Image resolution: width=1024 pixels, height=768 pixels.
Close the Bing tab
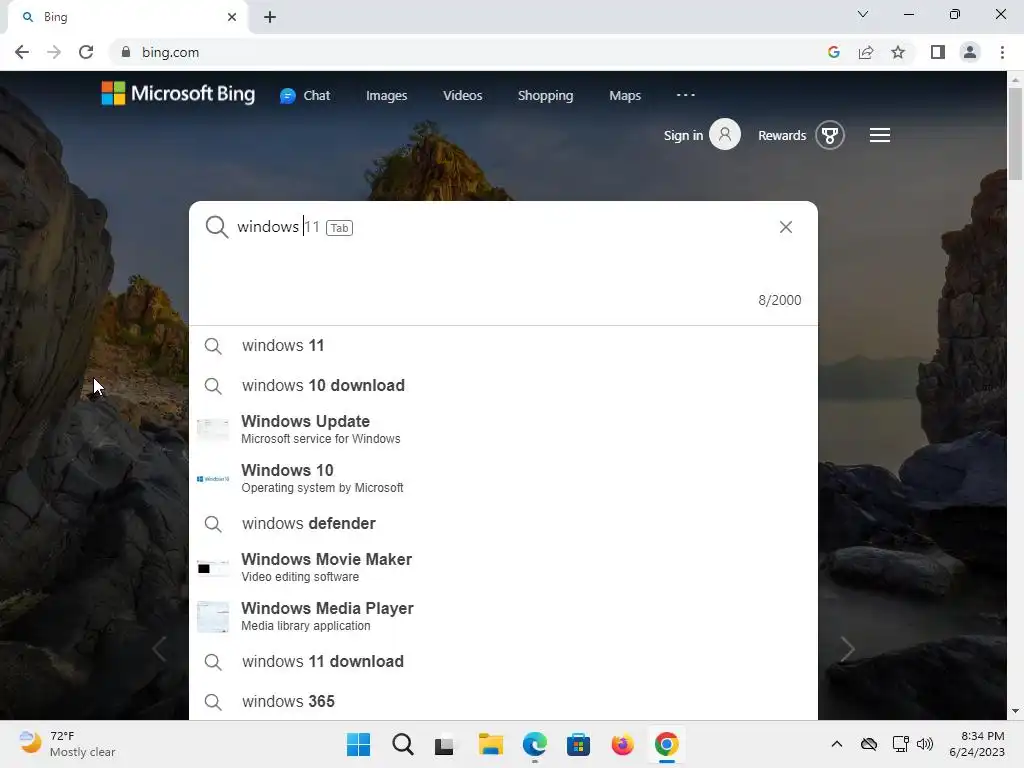[x=232, y=17]
